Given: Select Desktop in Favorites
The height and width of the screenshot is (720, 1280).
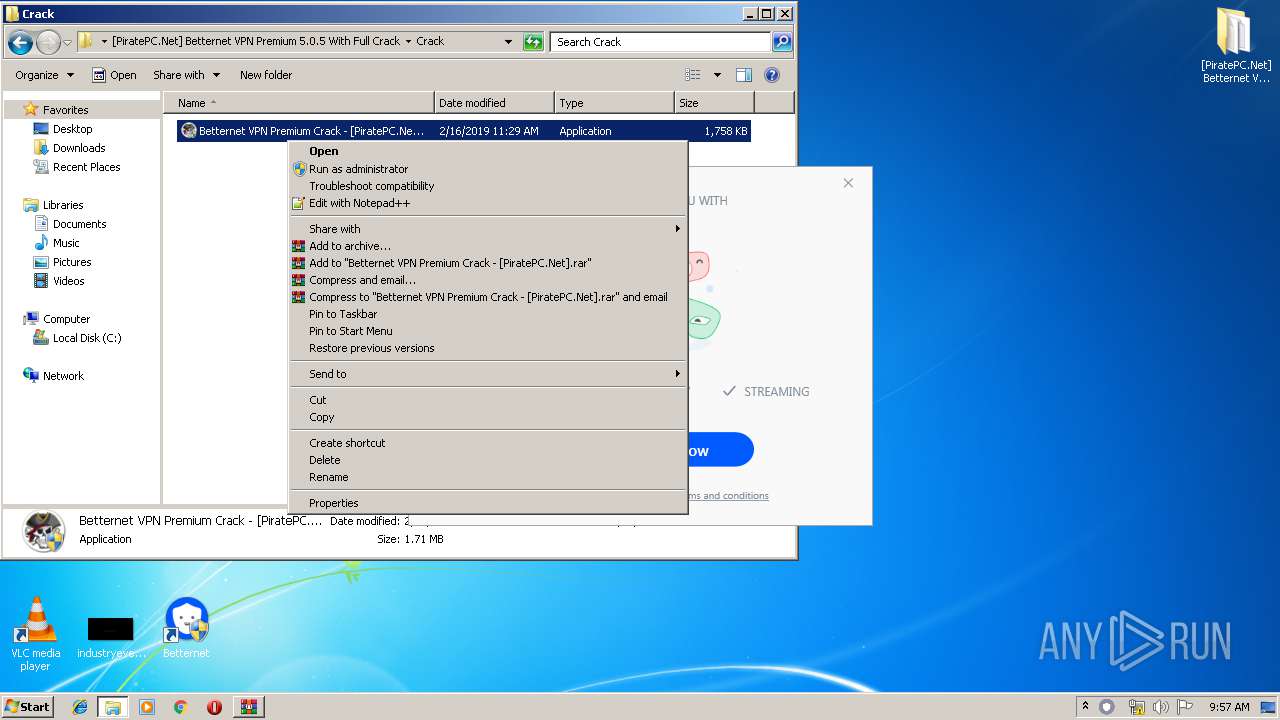Looking at the screenshot, I should [x=72, y=129].
